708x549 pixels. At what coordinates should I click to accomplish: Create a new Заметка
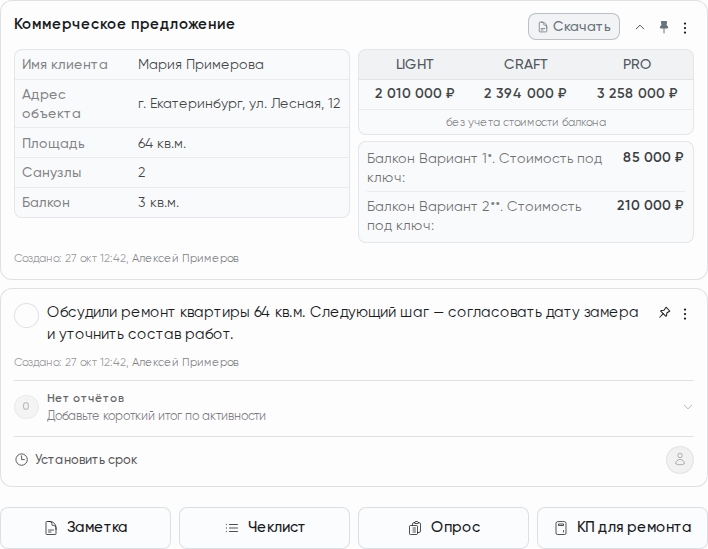click(x=85, y=528)
